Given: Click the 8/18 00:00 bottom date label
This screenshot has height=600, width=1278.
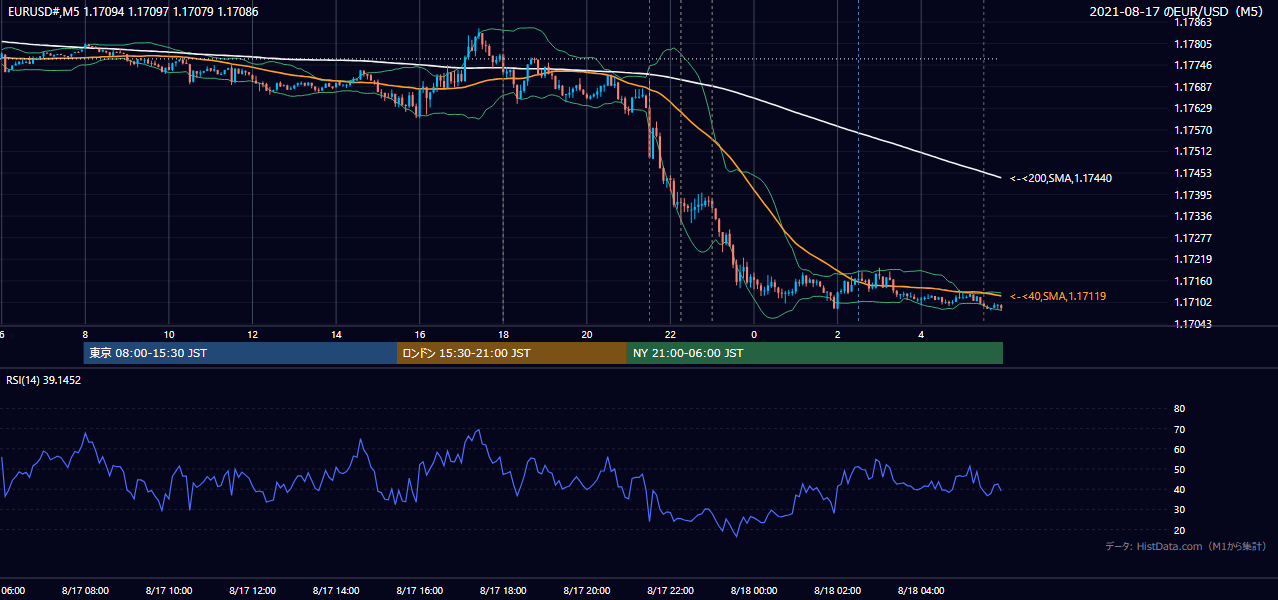Looking at the screenshot, I should click(x=753, y=590).
